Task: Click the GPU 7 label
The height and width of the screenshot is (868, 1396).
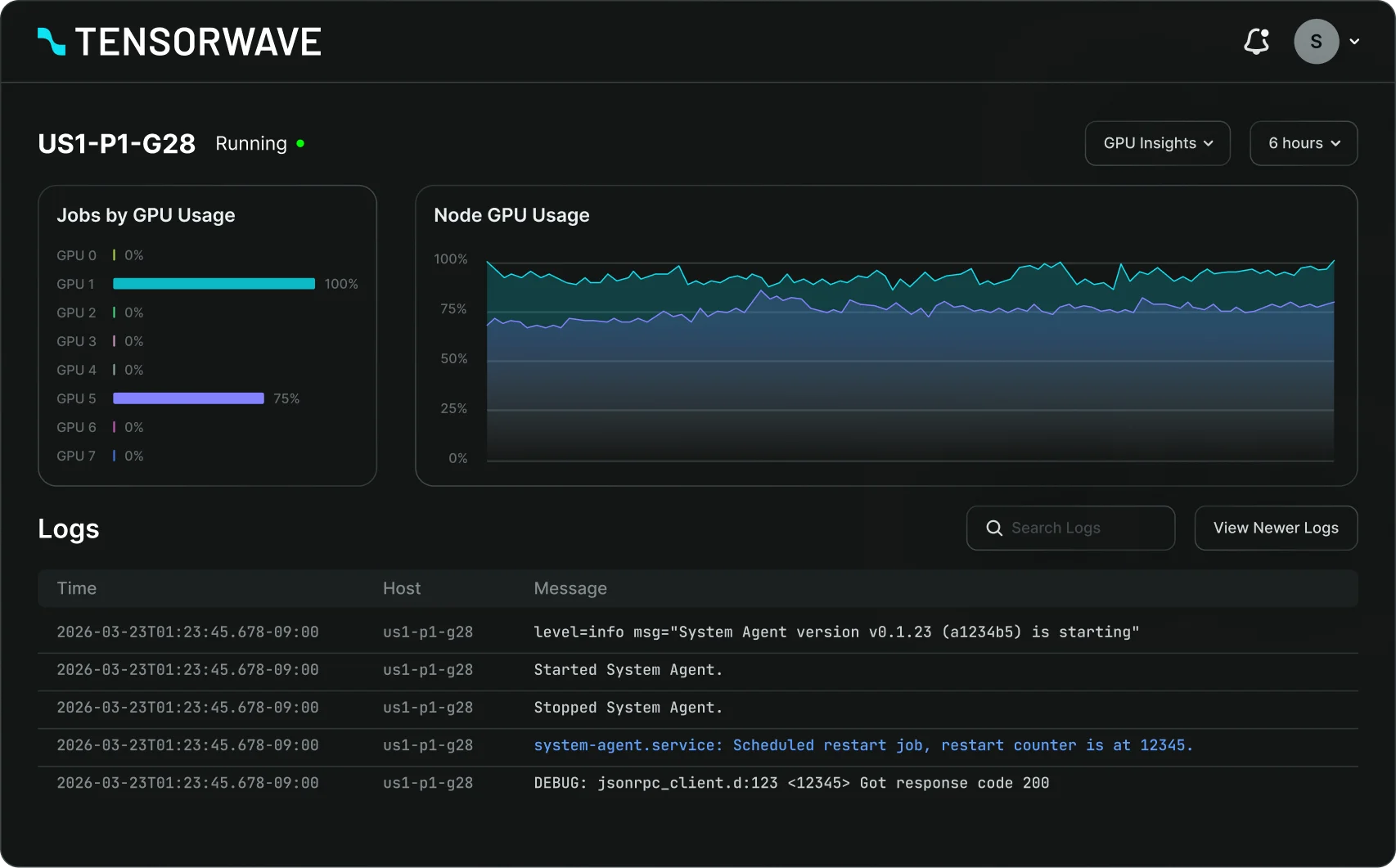Action: coord(76,456)
